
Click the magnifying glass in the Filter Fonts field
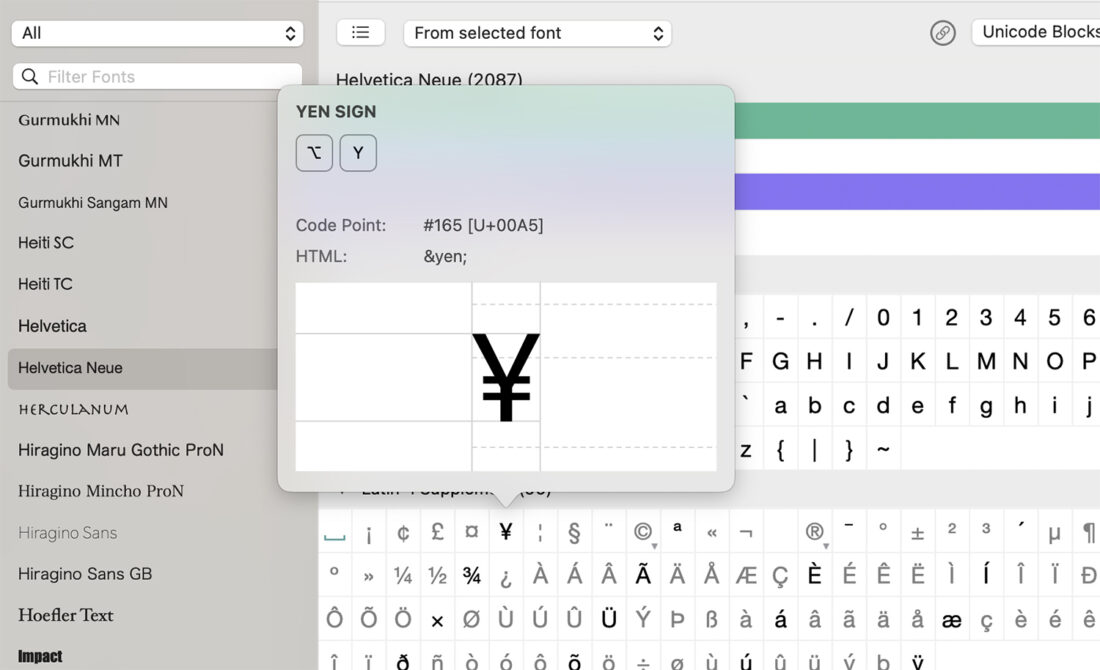[30, 76]
